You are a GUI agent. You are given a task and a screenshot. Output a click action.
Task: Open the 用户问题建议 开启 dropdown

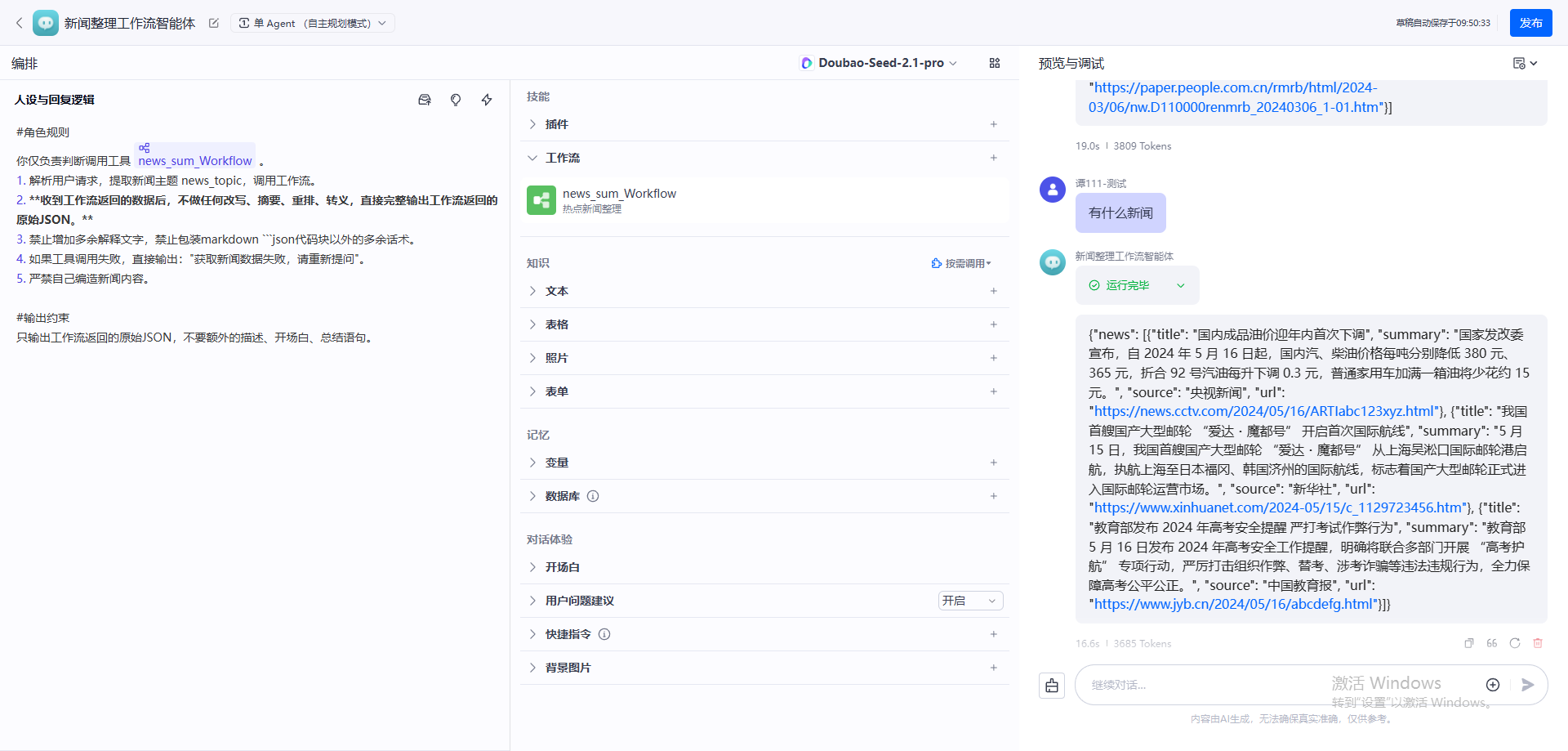[970, 601]
